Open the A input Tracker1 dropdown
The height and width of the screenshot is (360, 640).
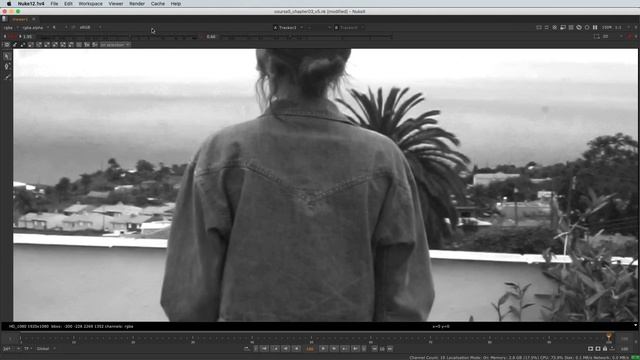coord(288,28)
